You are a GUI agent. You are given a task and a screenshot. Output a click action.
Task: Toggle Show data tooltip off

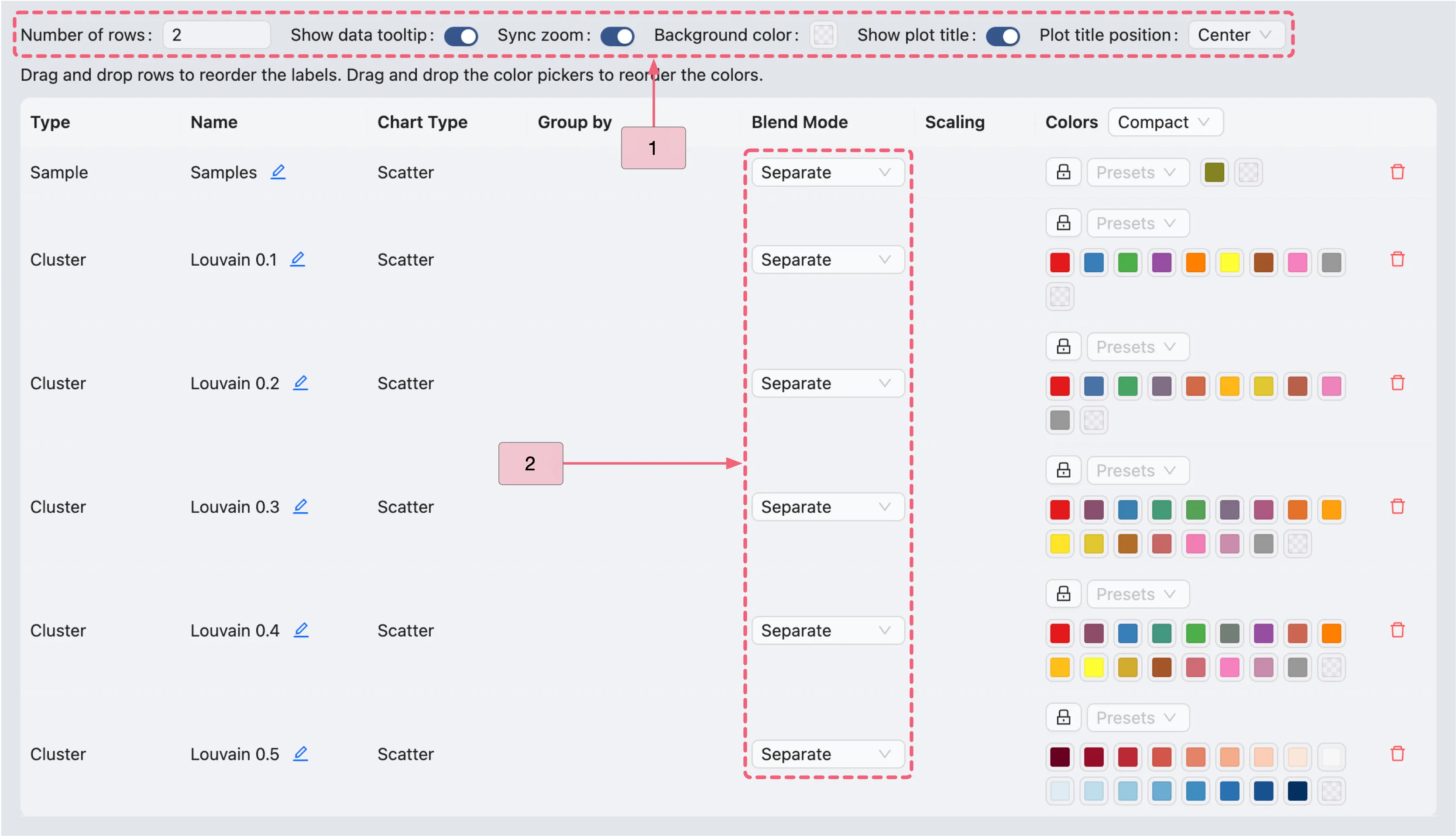click(461, 36)
